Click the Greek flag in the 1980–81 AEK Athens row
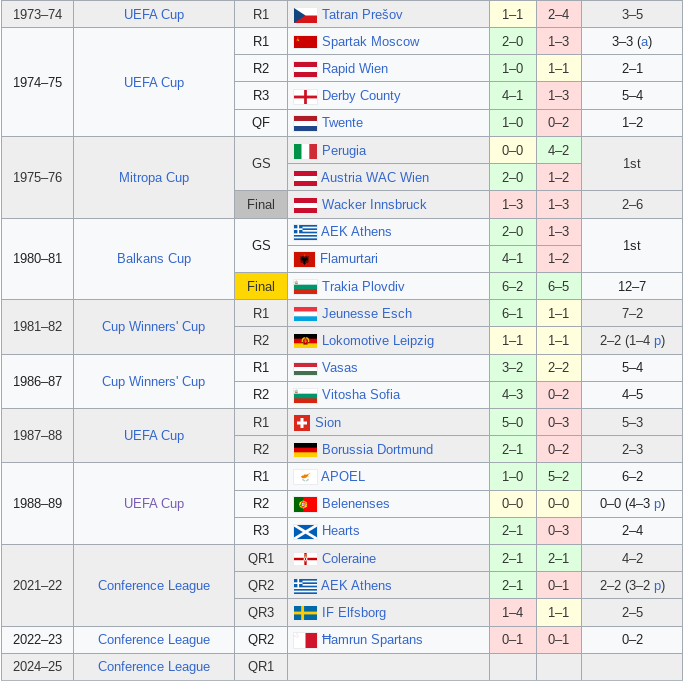Screen dimensions: 688x681 tap(305, 233)
